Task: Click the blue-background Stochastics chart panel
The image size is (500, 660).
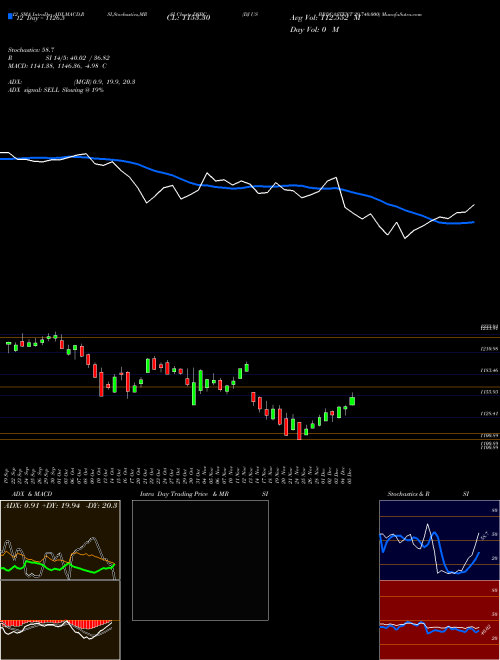Action: point(439,540)
